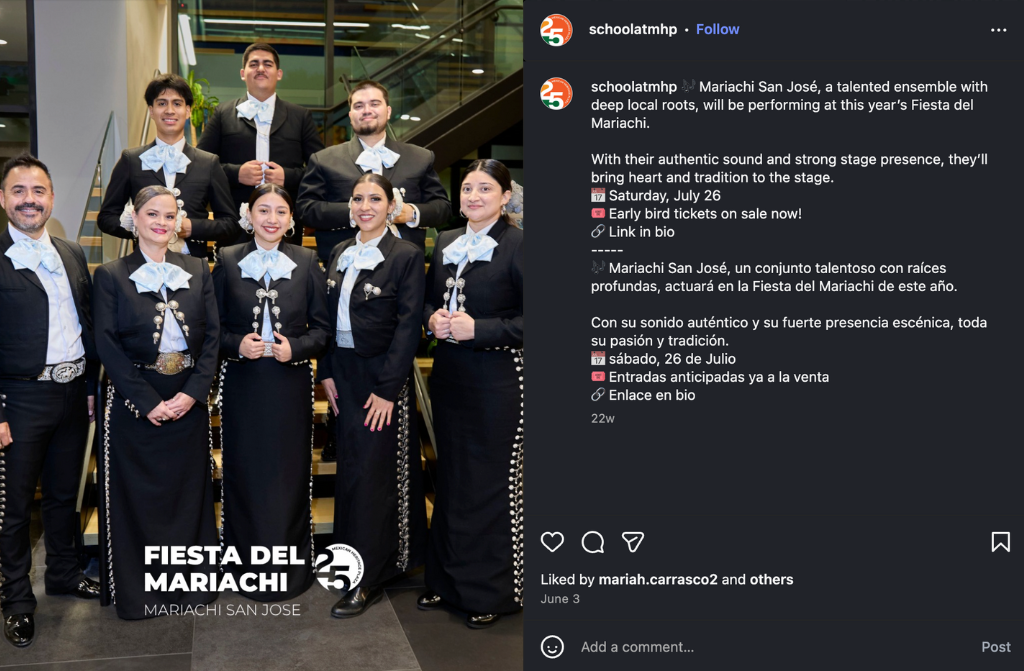Open comments via speech bubble icon
1024x671 pixels.
[592, 542]
